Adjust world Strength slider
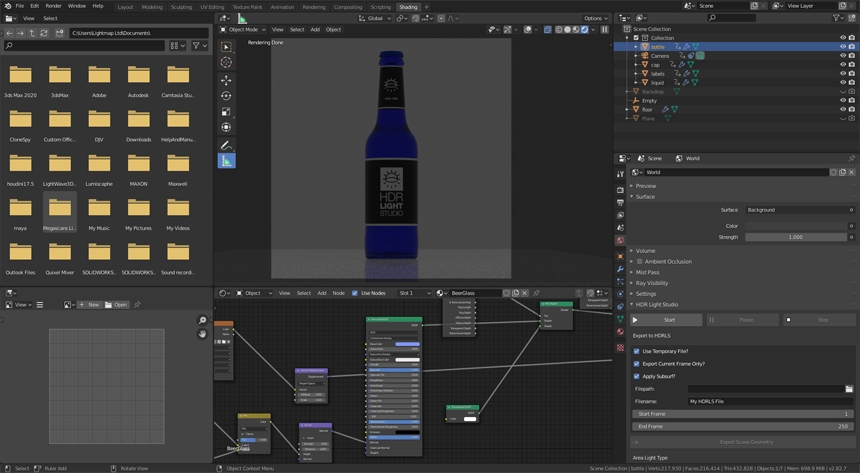Screen dimensions: 860x473 click(x=795, y=237)
